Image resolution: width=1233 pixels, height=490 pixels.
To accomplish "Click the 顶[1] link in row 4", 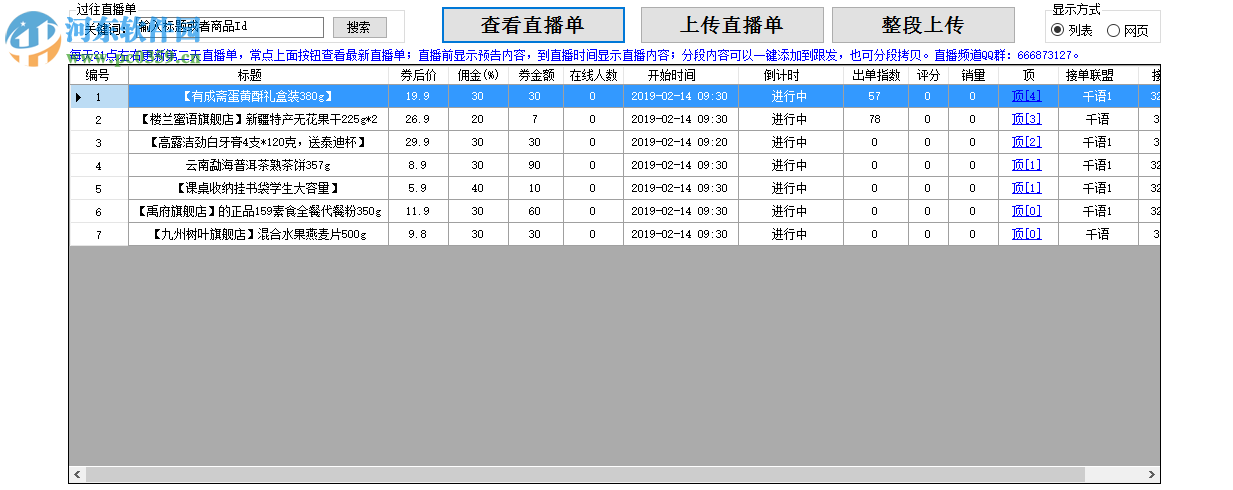I will (x=1026, y=165).
